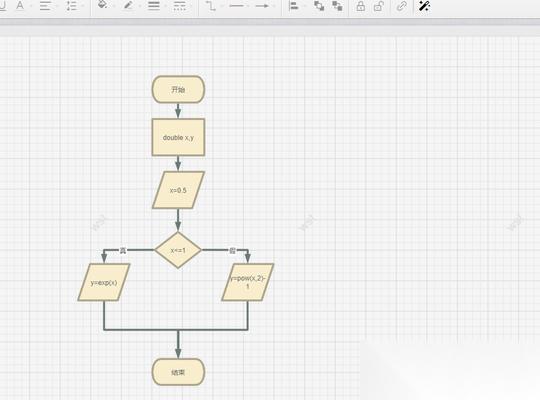The height and width of the screenshot is (400, 540).
Task: Lock the selected shape
Action: (361, 6)
